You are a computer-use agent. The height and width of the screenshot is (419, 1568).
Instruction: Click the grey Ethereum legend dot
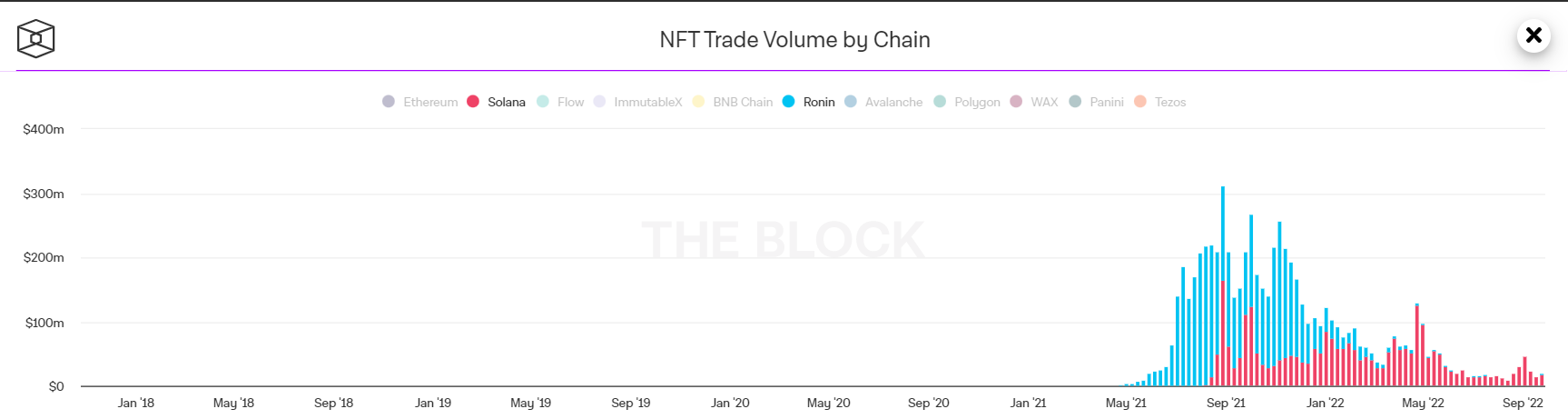[389, 101]
